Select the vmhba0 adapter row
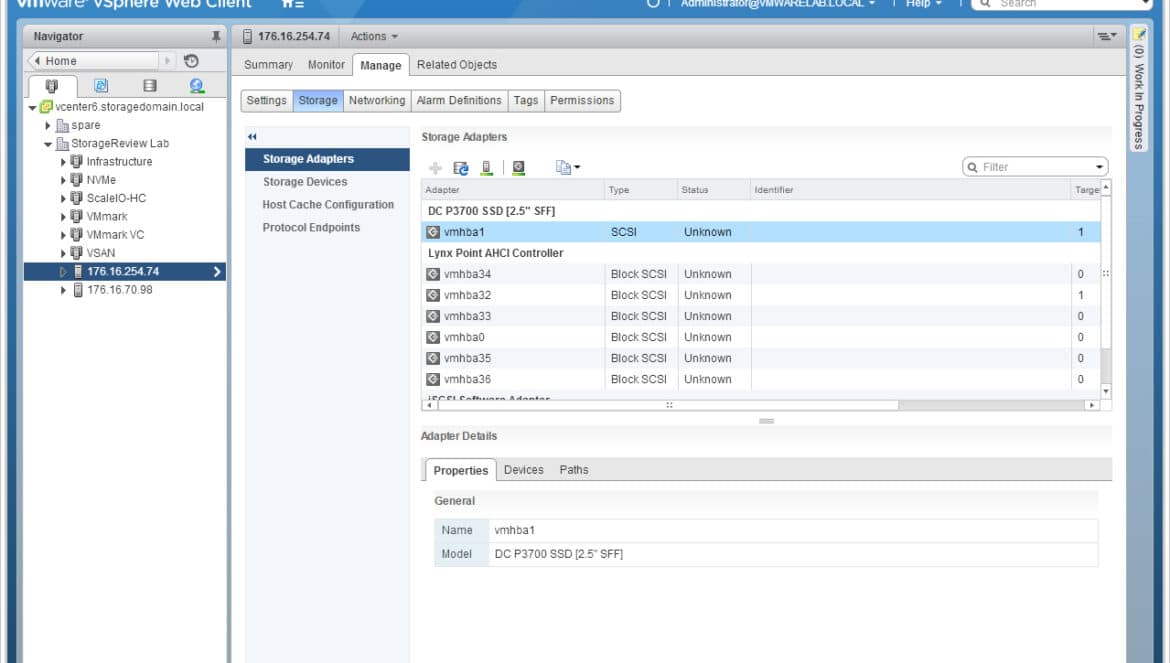 [x=760, y=337]
